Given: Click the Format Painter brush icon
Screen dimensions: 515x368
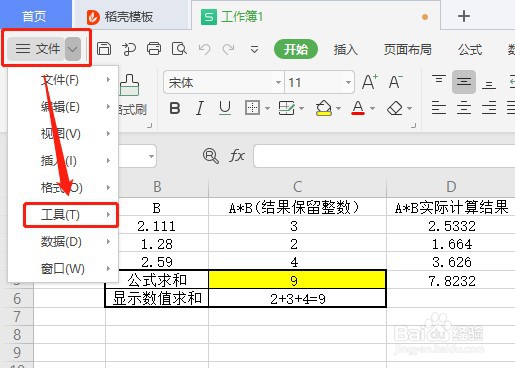Looking at the screenshot, I should (x=129, y=85).
